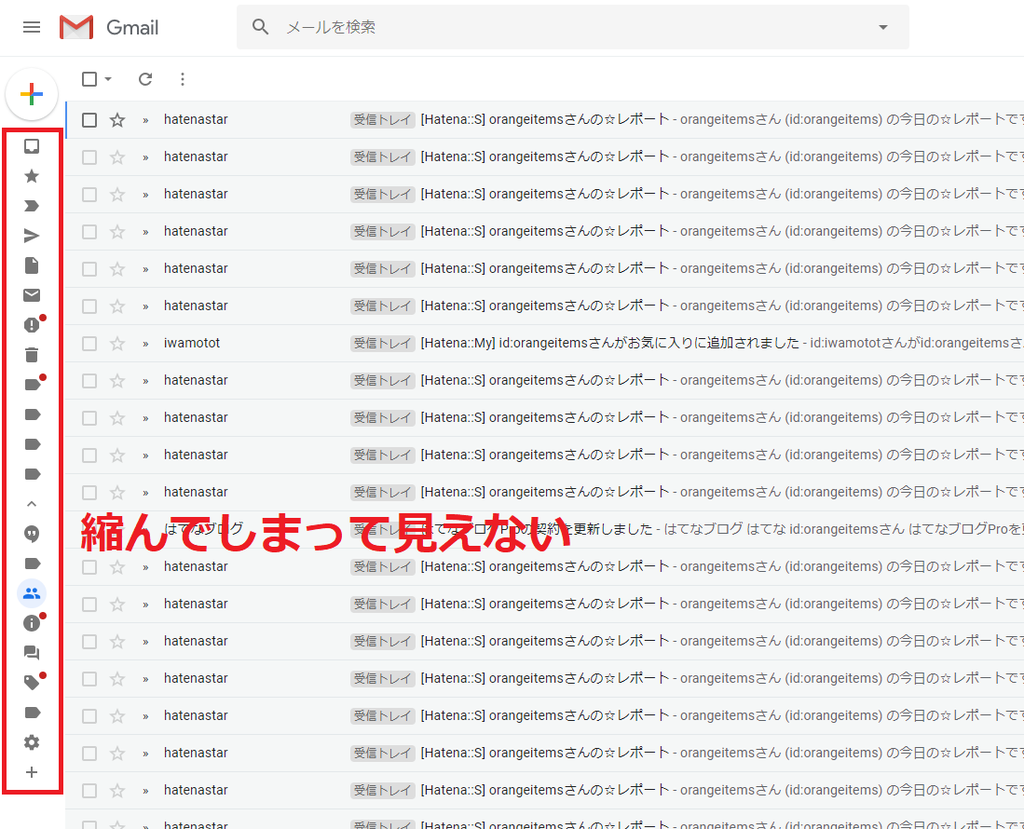Open the Inbox sidebar icon

[x=31, y=146]
